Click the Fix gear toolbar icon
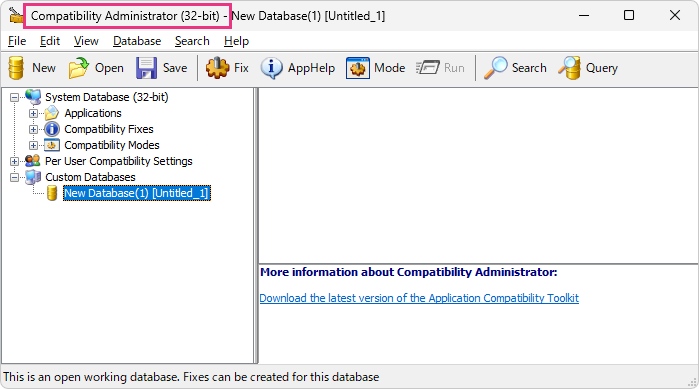This screenshot has width=699, height=389. [x=217, y=68]
